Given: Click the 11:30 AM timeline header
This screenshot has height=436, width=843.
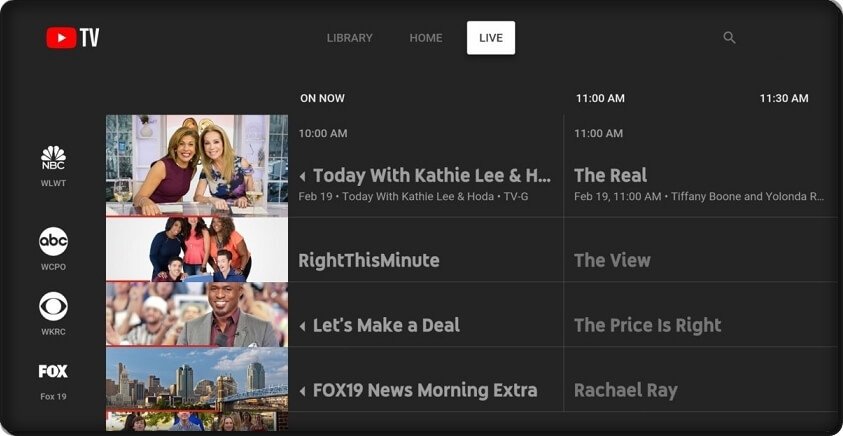Looking at the screenshot, I should 784,98.
